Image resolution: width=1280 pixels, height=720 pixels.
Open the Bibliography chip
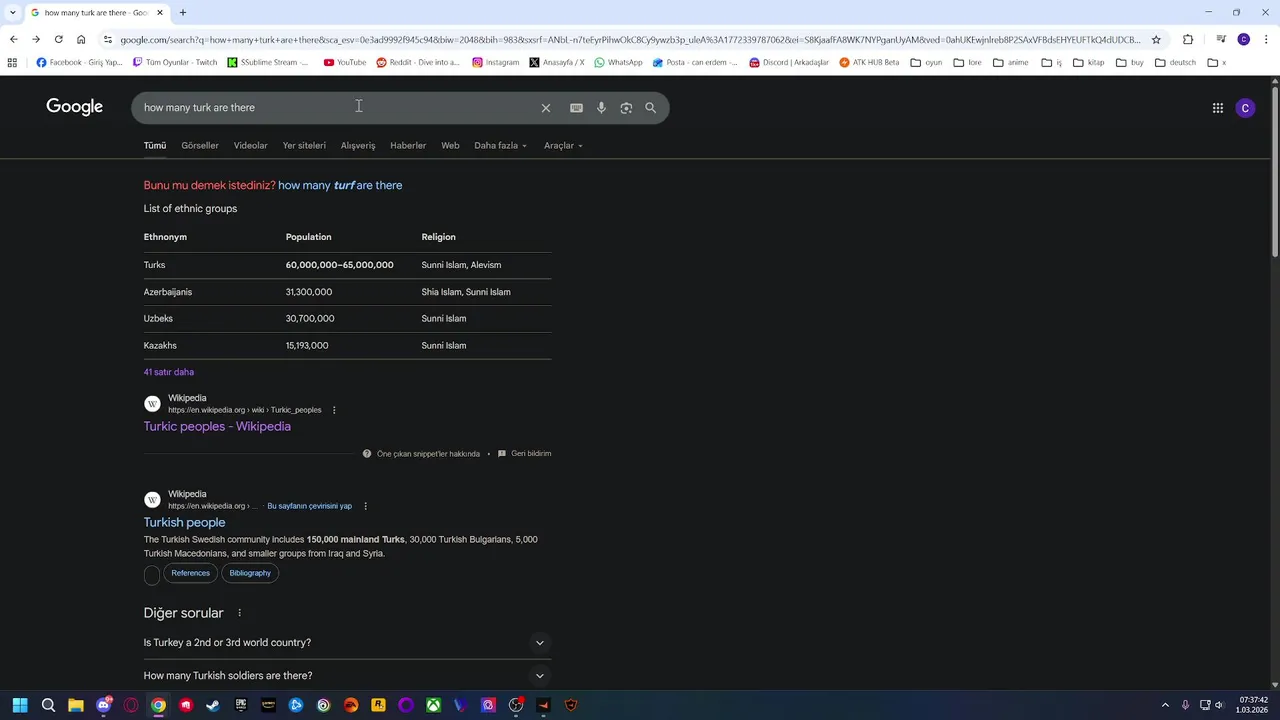(x=250, y=574)
